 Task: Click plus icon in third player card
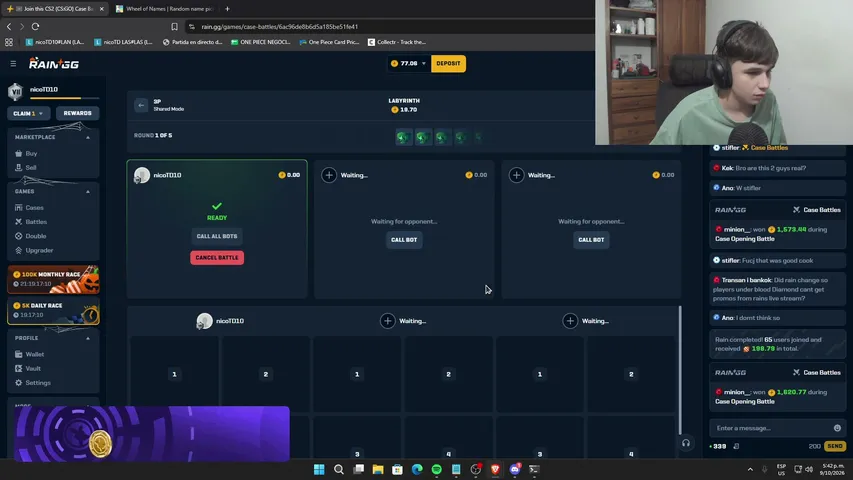point(516,175)
